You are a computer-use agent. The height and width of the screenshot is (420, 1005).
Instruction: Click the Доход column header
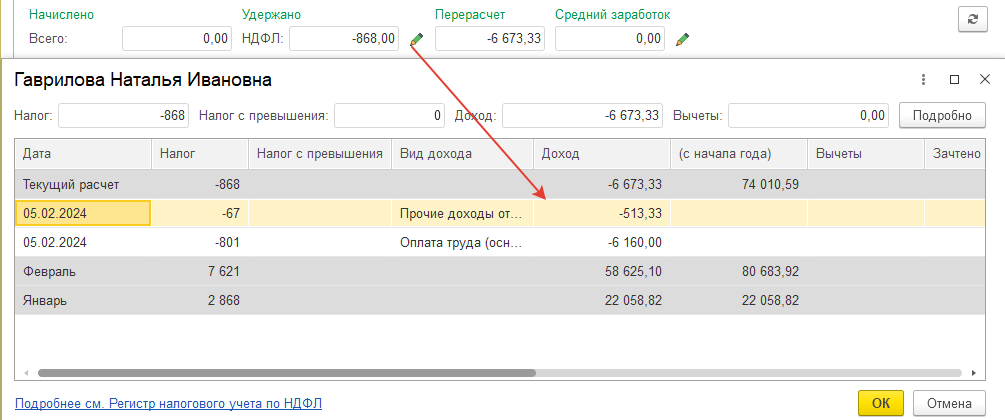click(602, 154)
